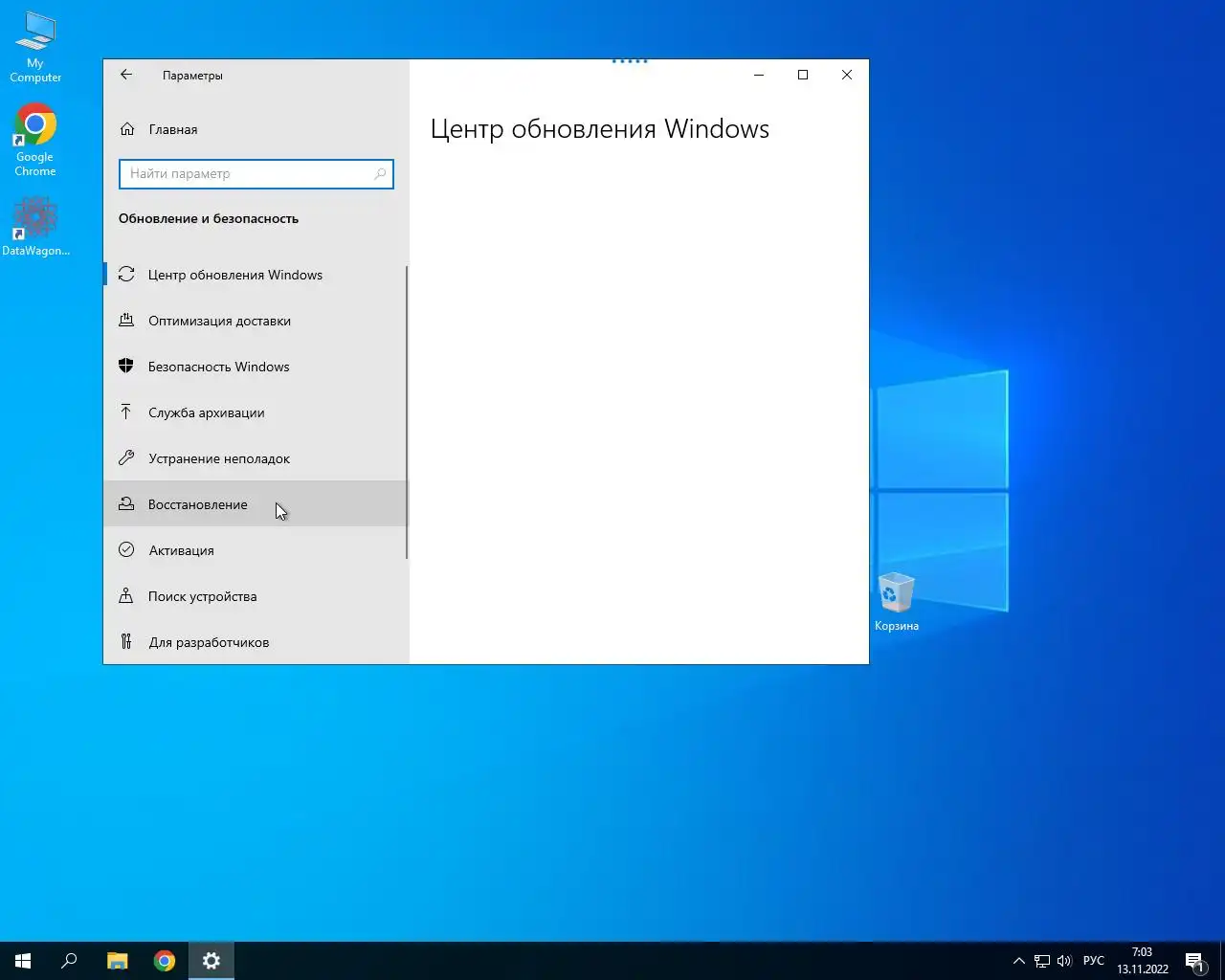Image resolution: width=1225 pixels, height=980 pixels.
Task: Click the volume speaker tray icon
Action: pos(1065,961)
